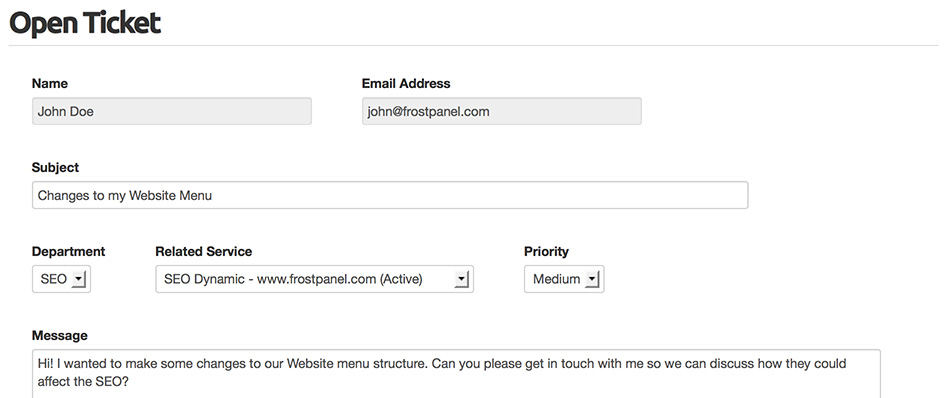Click the Department label
This screenshot has height=398, width=948.
pyautogui.click(x=68, y=252)
